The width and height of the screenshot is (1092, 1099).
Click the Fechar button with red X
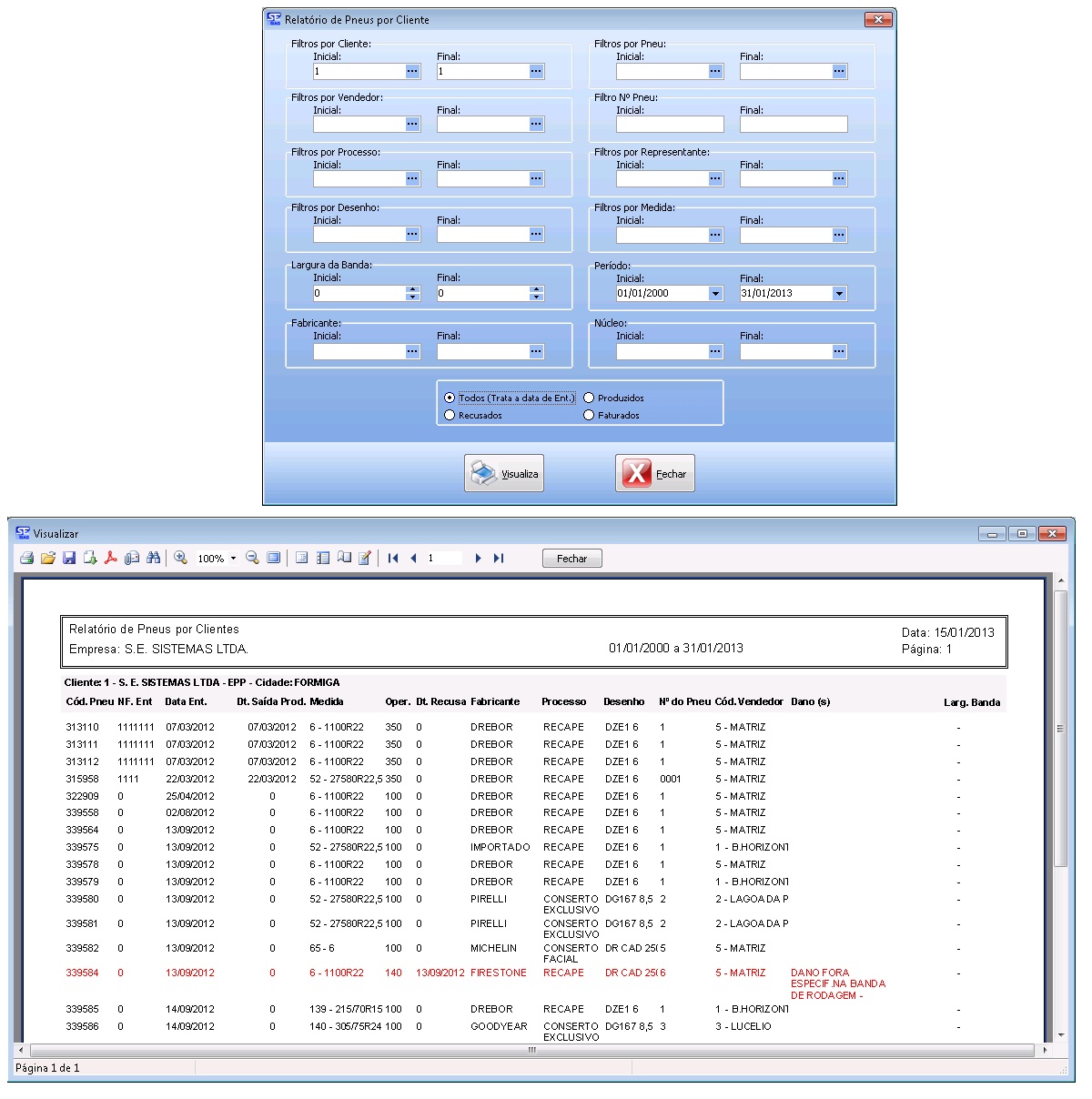click(x=655, y=474)
